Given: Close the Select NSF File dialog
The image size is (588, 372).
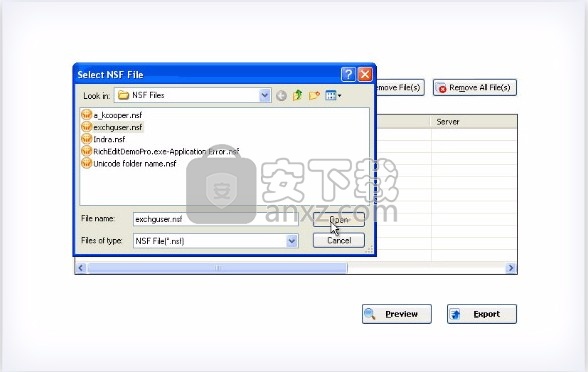Looking at the screenshot, I should point(365,74).
